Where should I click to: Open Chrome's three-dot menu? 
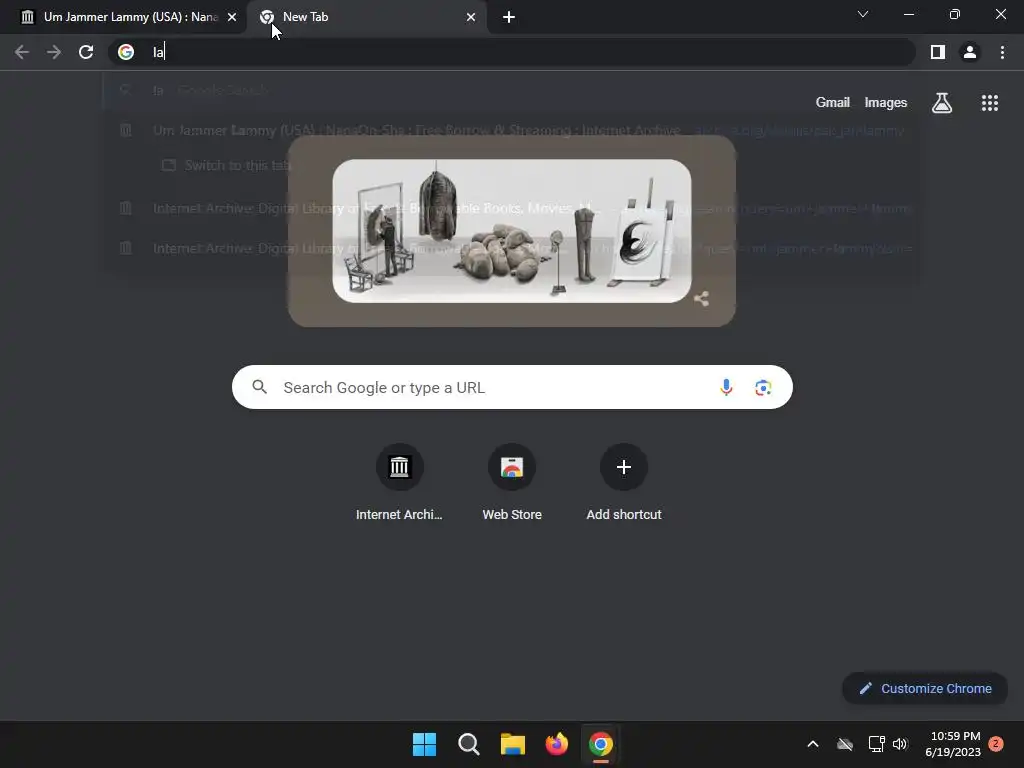tap(1002, 52)
